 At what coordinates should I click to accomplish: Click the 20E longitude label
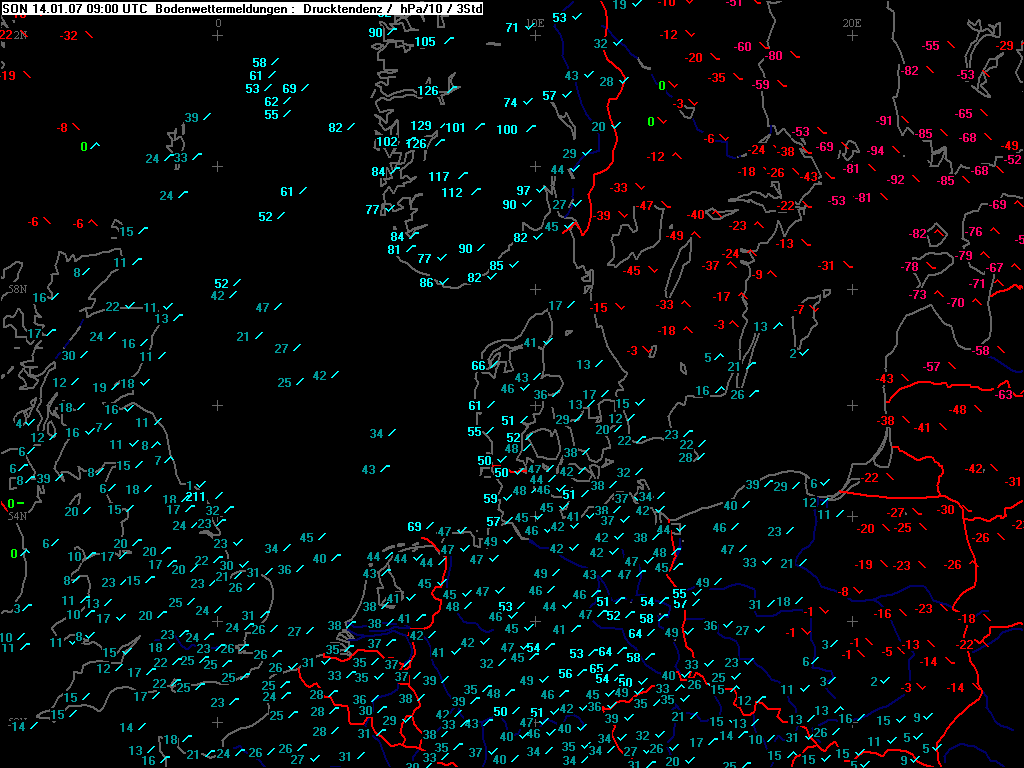pos(851,23)
